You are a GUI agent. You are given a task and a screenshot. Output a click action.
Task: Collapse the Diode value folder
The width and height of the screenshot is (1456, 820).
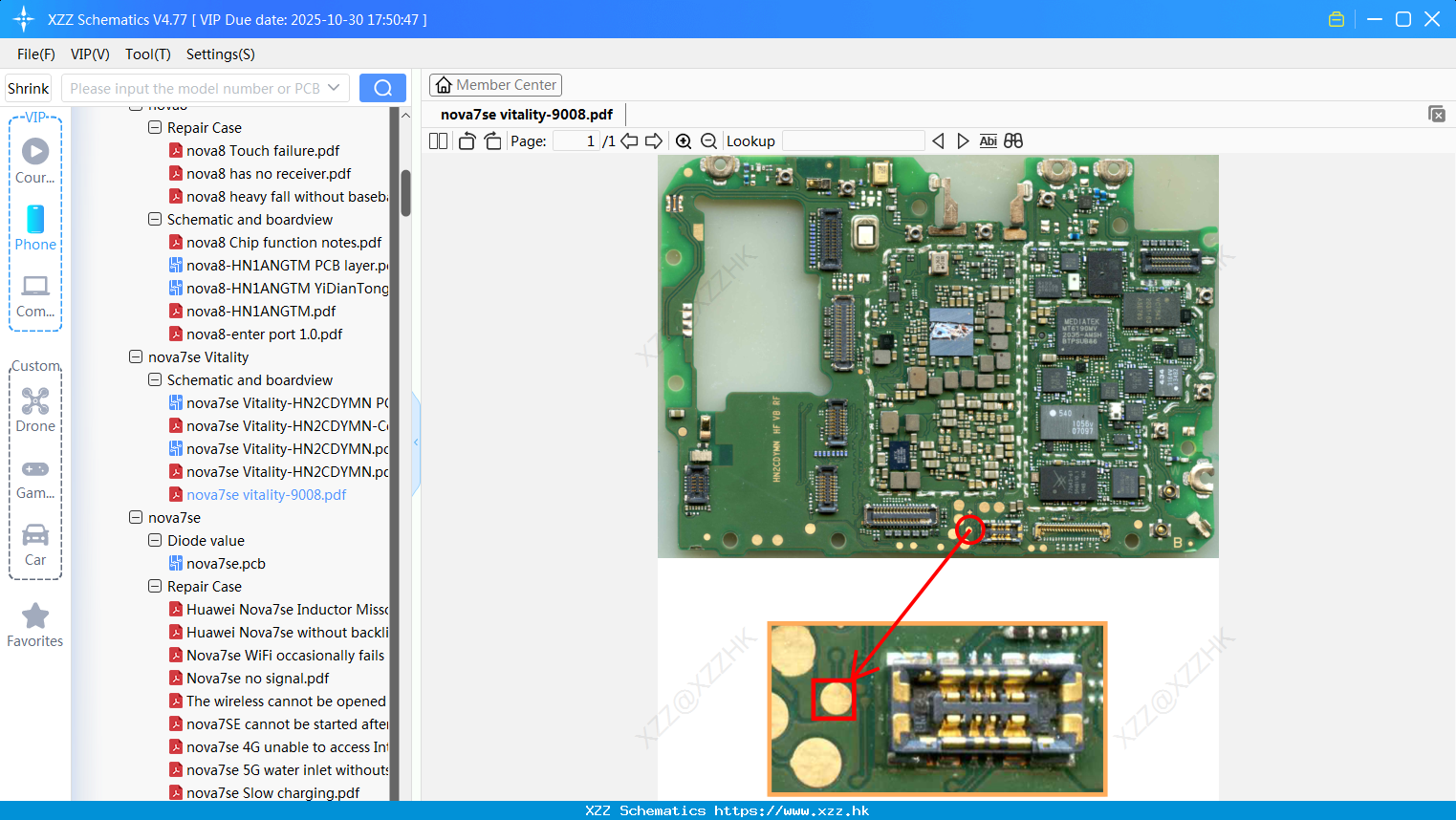click(x=155, y=540)
